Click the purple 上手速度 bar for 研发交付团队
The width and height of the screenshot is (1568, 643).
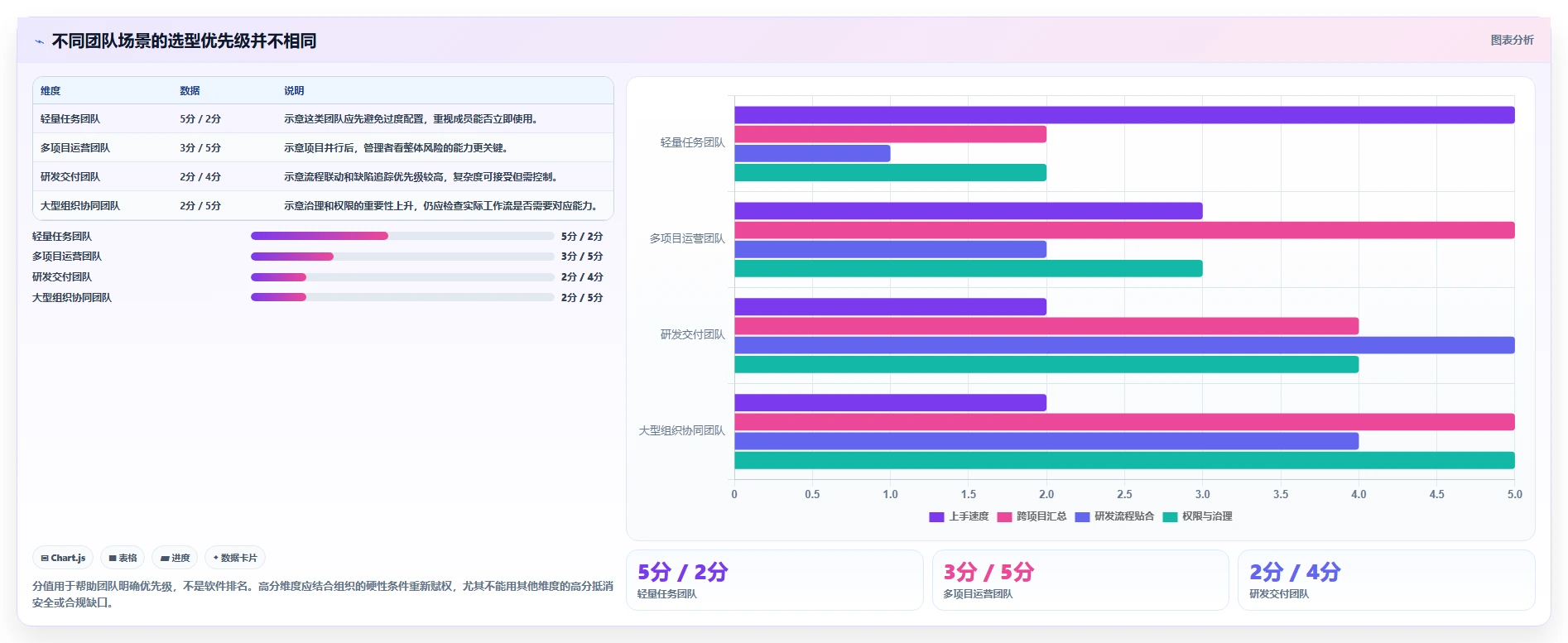coord(890,307)
